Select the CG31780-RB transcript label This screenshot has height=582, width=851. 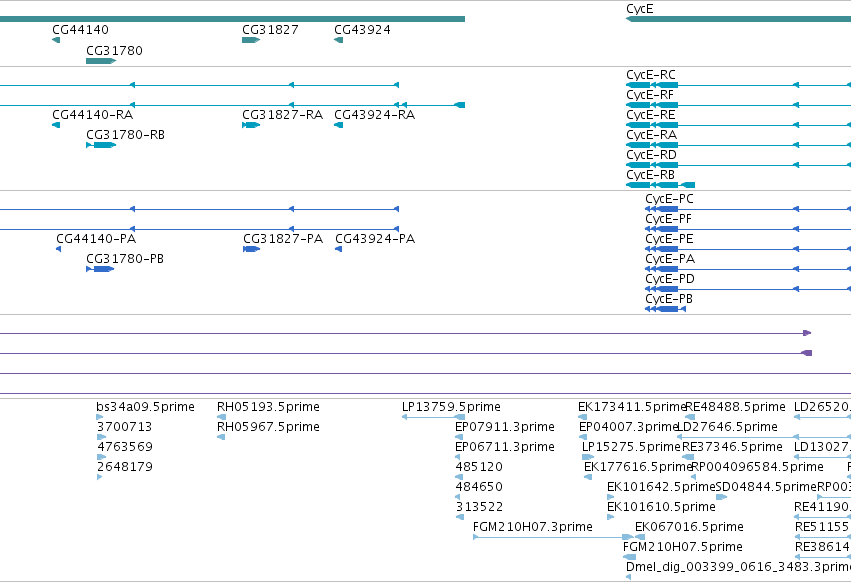[125, 135]
